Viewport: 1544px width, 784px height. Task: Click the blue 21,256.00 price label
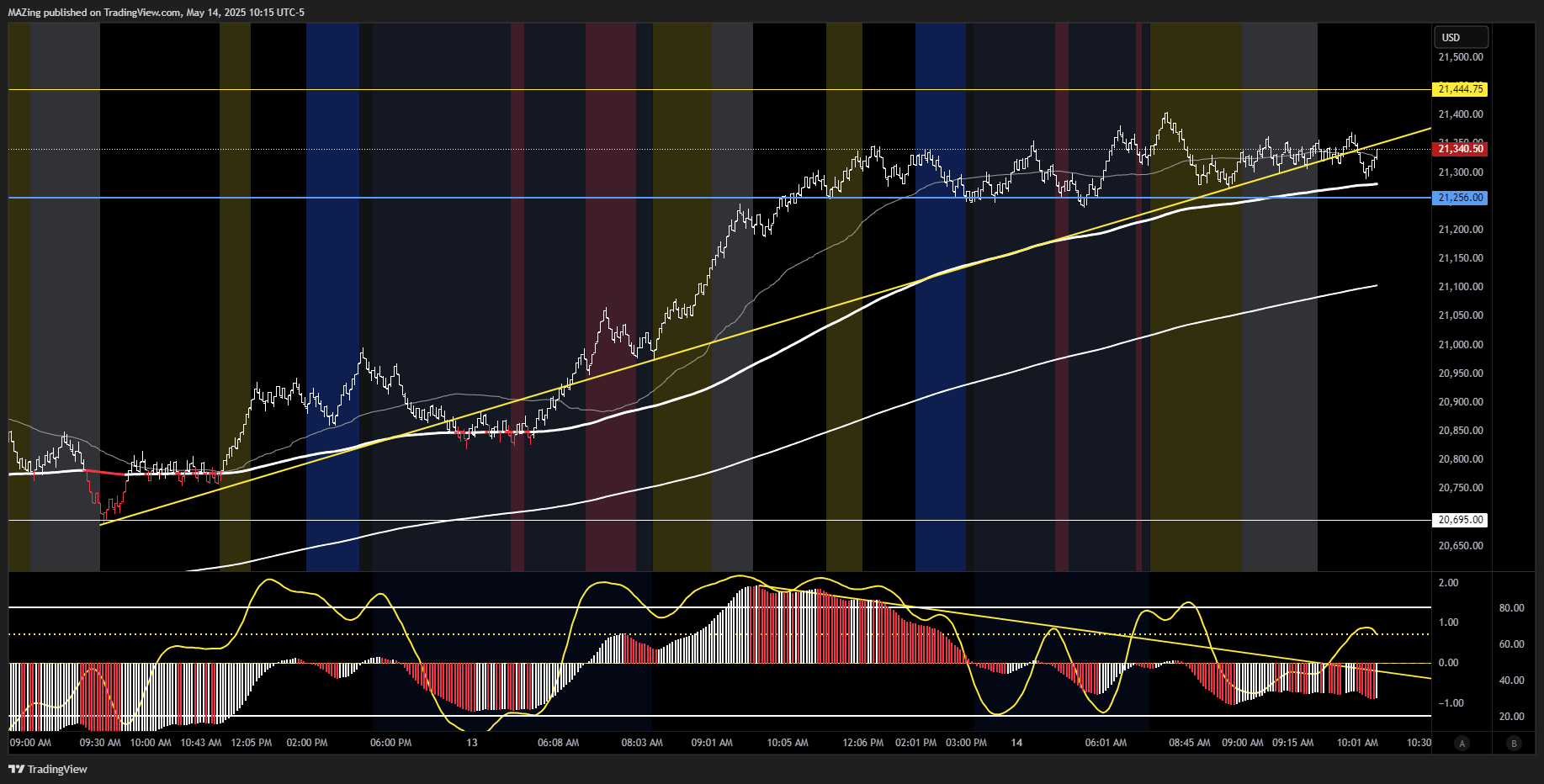click(1460, 198)
